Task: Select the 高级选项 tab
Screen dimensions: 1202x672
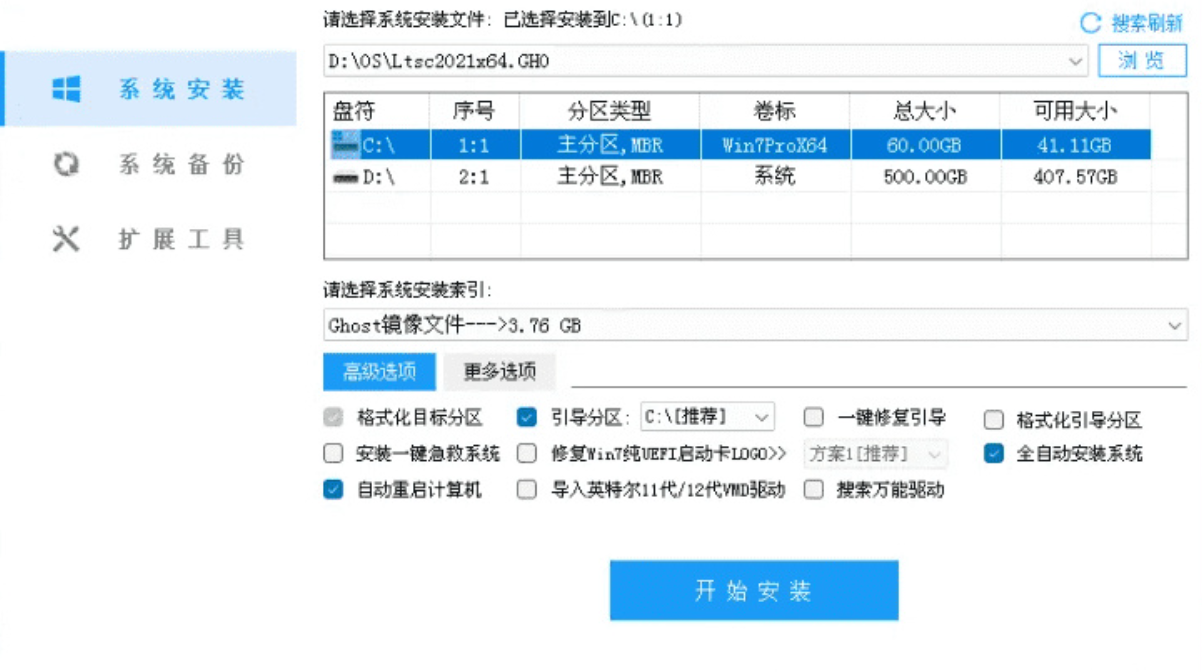Action: (x=379, y=371)
